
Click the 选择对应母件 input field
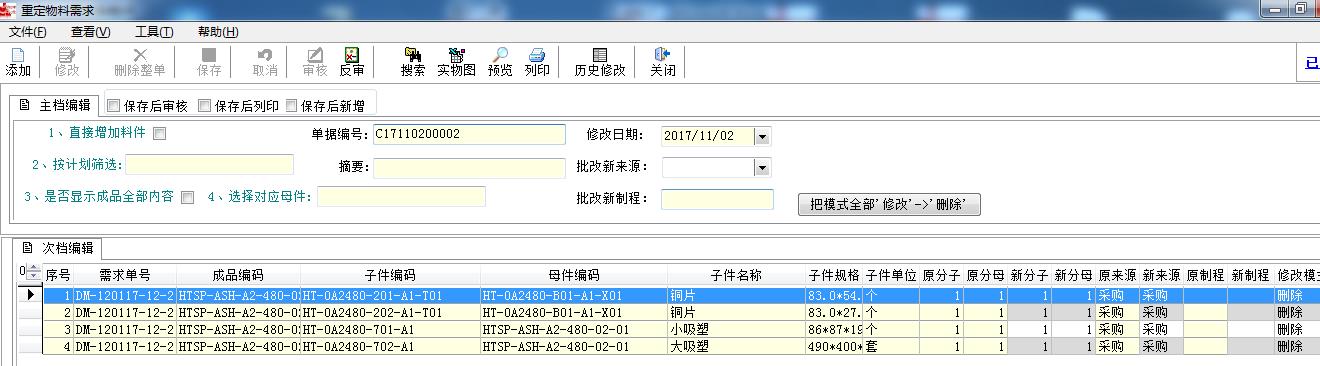(x=401, y=197)
